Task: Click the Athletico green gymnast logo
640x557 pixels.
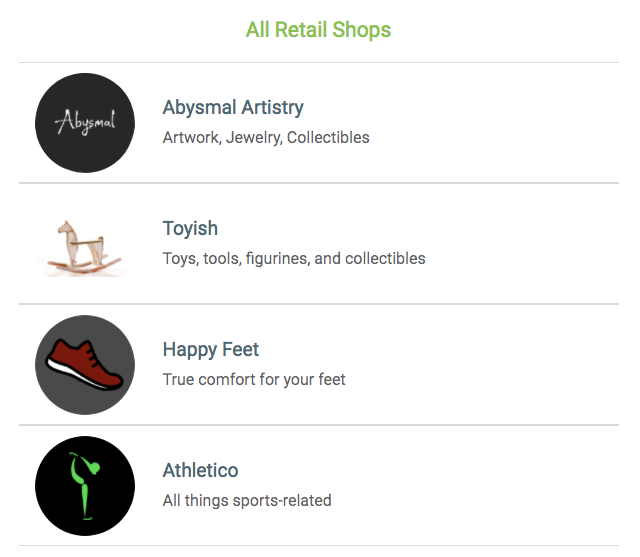Action: 85,487
